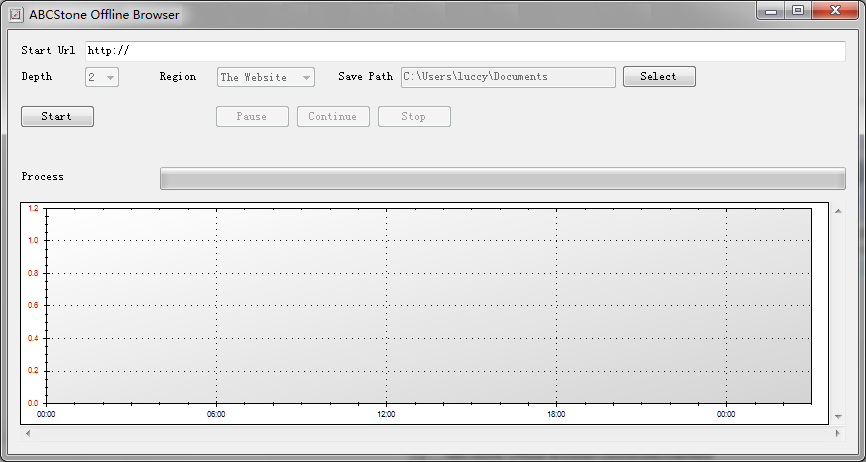
Task: Click the 0.2 value on chart Y axis
Action: point(33,371)
